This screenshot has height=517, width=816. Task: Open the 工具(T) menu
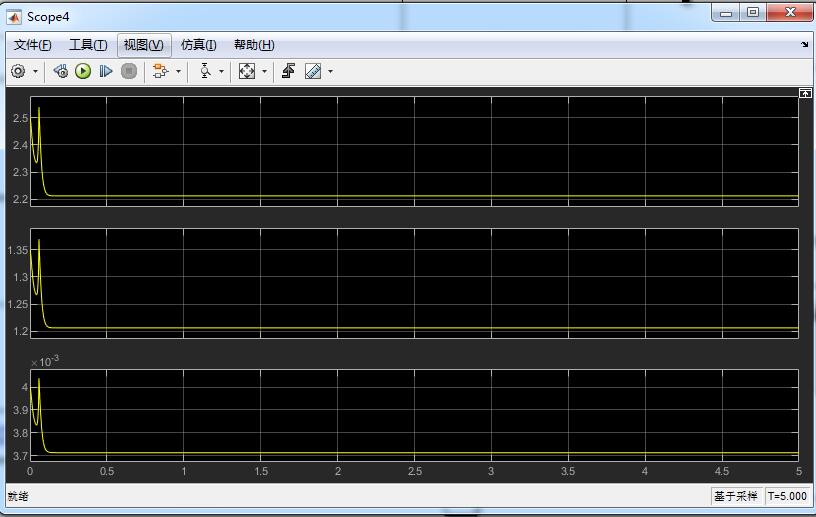(88, 45)
